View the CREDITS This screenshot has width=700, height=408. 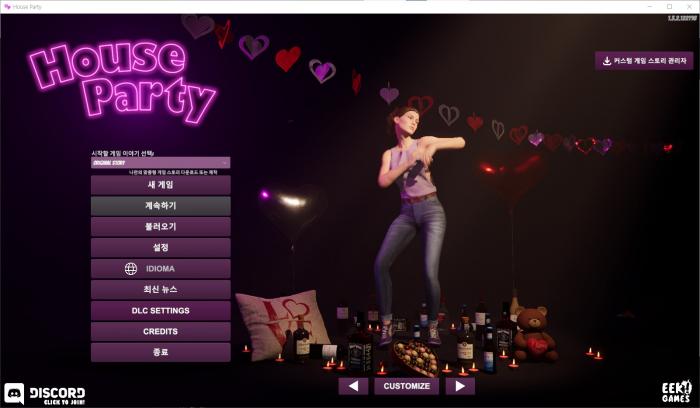pos(161,331)
